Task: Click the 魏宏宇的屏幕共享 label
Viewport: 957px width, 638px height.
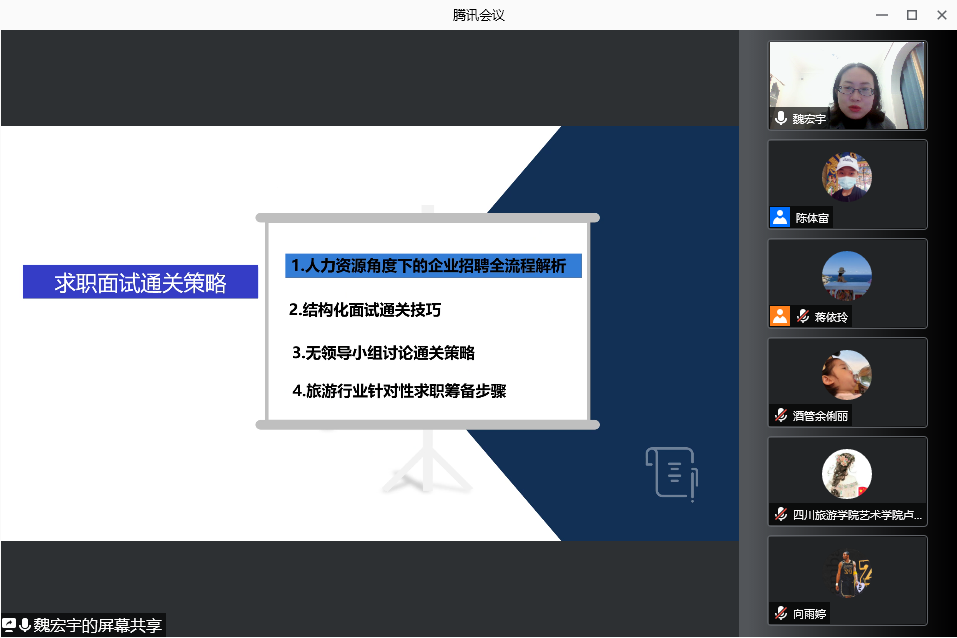Action: coord(98,625)
